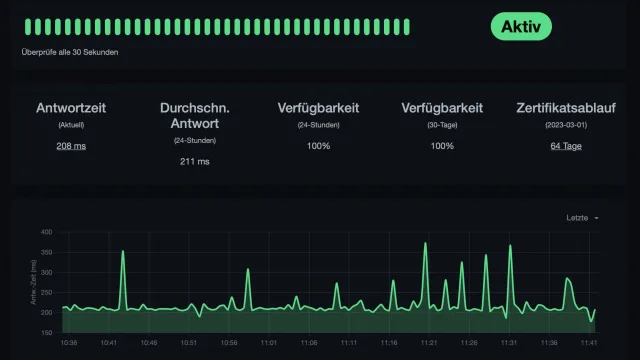Click the (2023-03-01) certificate date text

[566, 125]
